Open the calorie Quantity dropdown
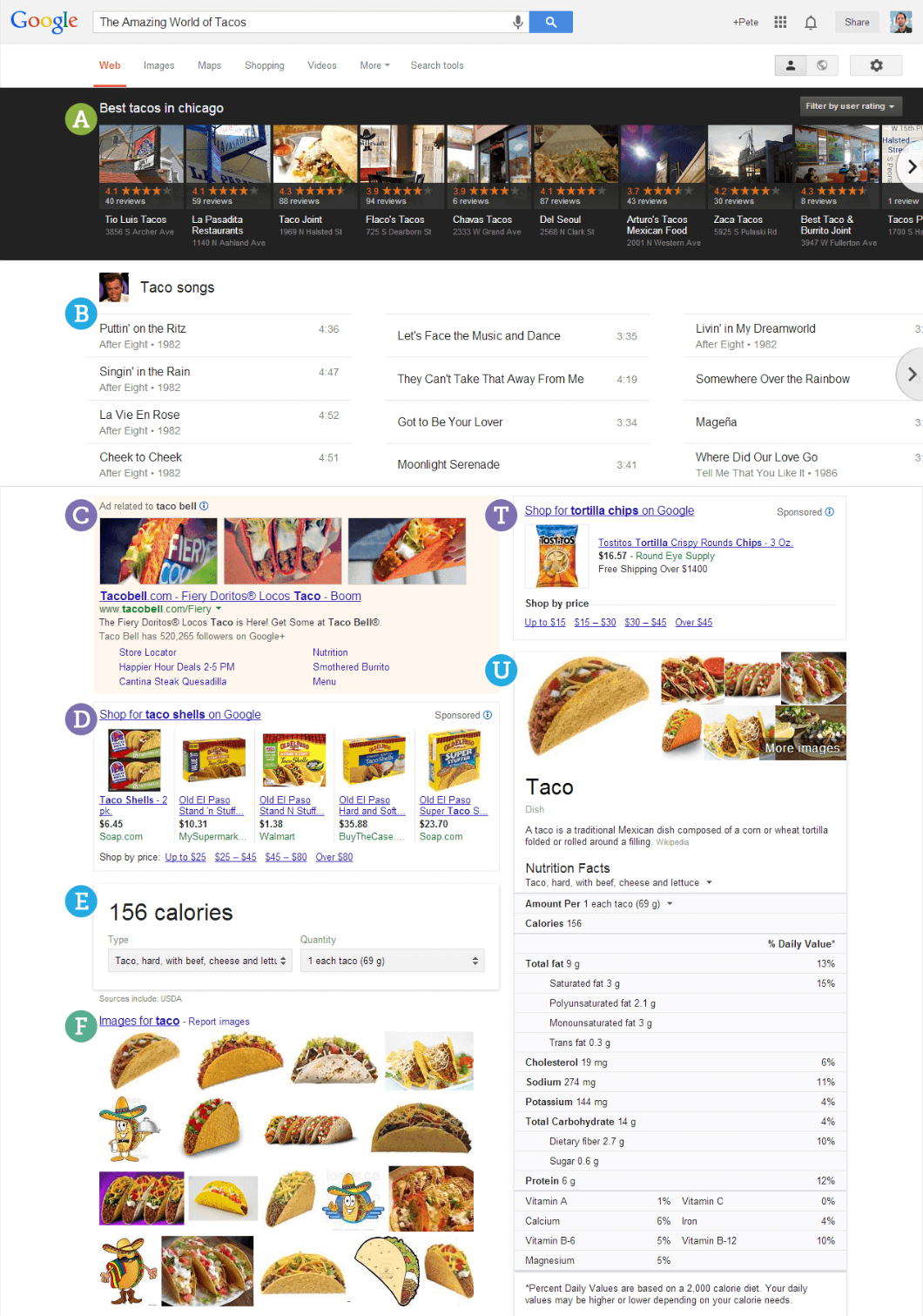Screen dimensions: 923x1316 click(393, 961)
